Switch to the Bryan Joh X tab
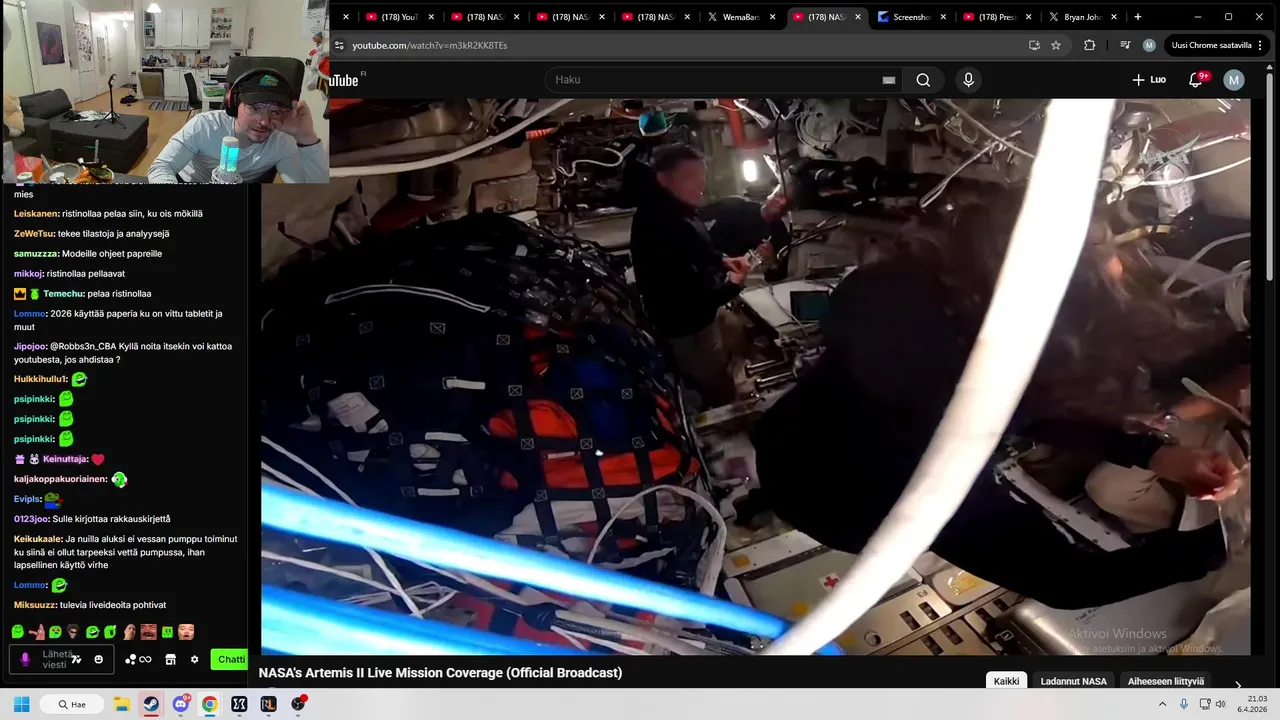This screenshot has width=1280, height=720. [x=1082, y=17]
